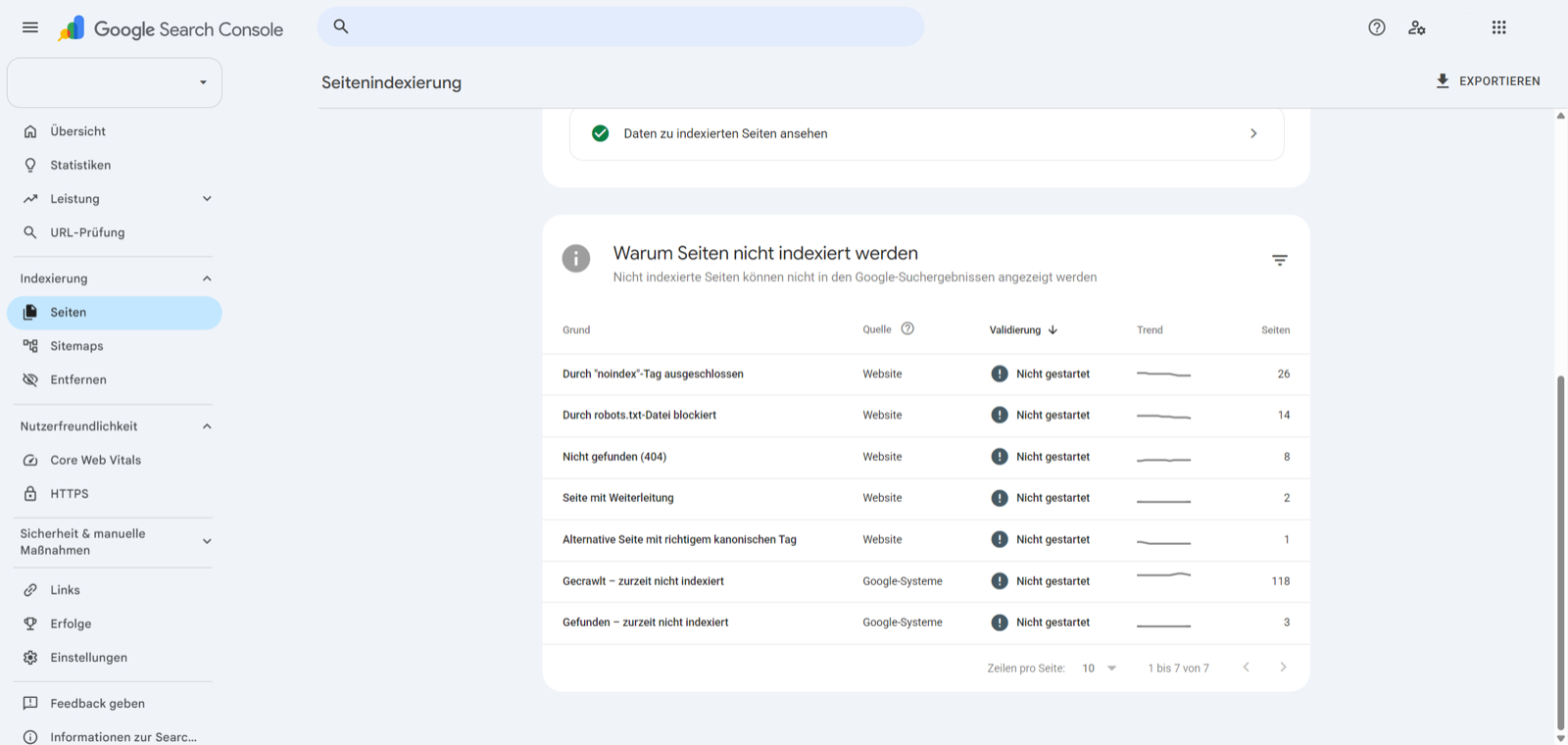Image resolution: width=1568 pixels, height=745 pixels.
Task: Click the green checkmark icon
Action: point(601,133)
